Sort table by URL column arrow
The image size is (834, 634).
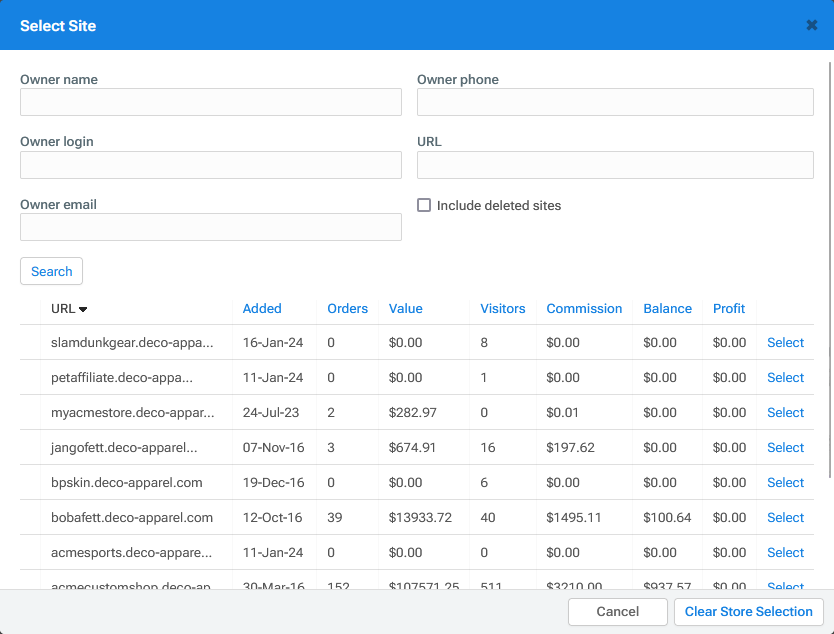[x=83, y=309]
